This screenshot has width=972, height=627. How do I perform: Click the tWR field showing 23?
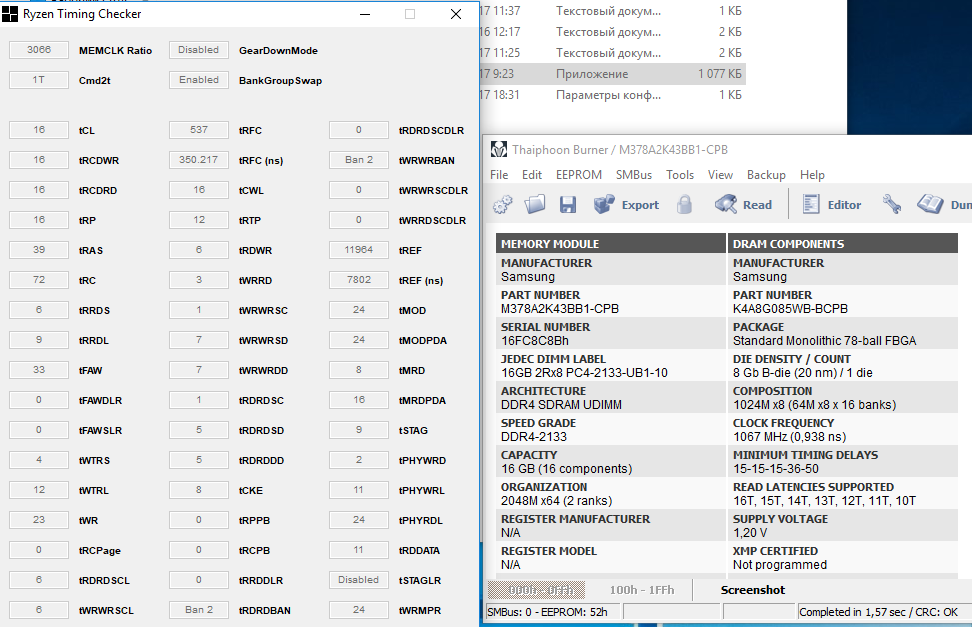tap(39, 520)
